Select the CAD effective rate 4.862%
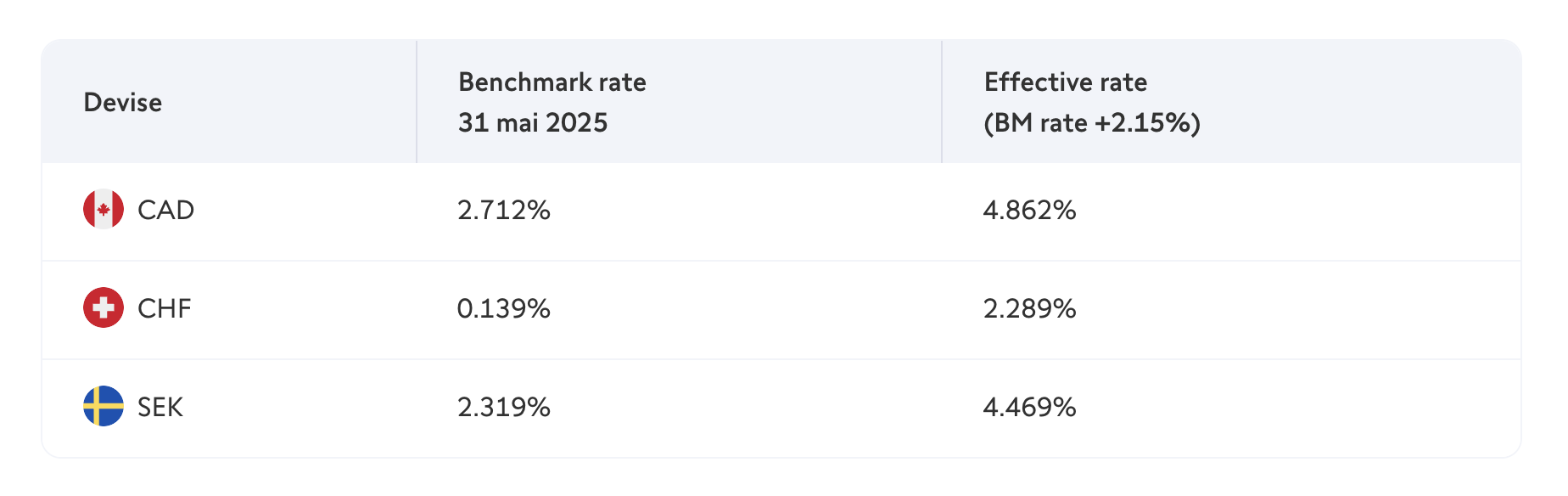 [1030, 210]
